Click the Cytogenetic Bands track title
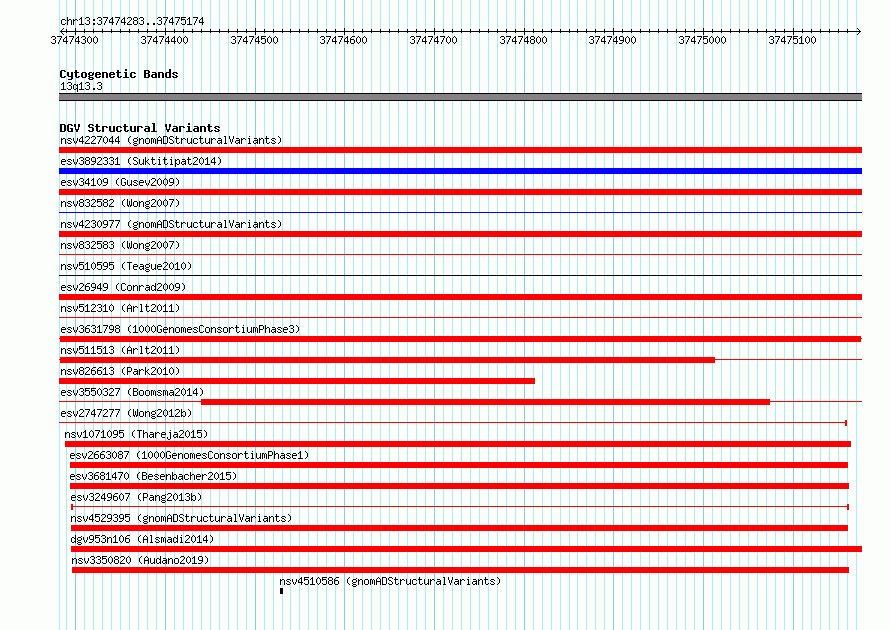Viewport: 890px width, 630px height. click(119, 74)
